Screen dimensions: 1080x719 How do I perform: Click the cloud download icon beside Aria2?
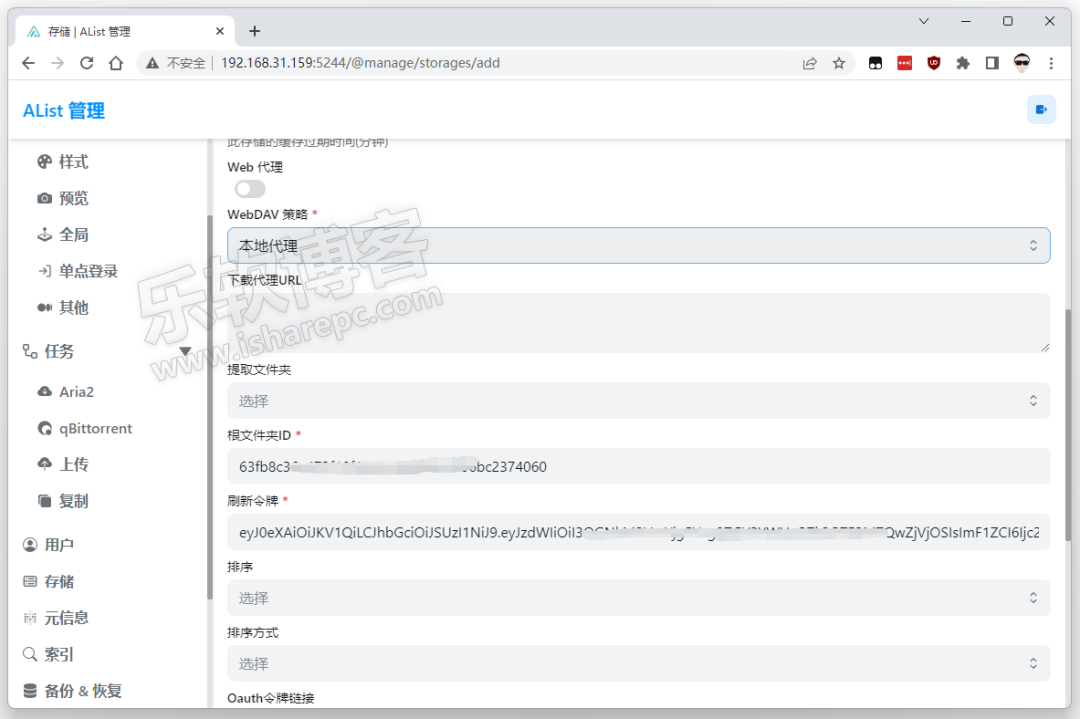tap(45, 391)
